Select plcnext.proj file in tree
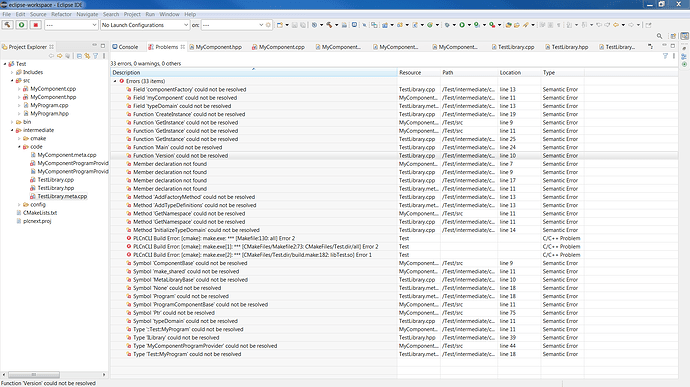Image resolution: width=690 pixels, height=387 pixels. click(x=37, y=221)
